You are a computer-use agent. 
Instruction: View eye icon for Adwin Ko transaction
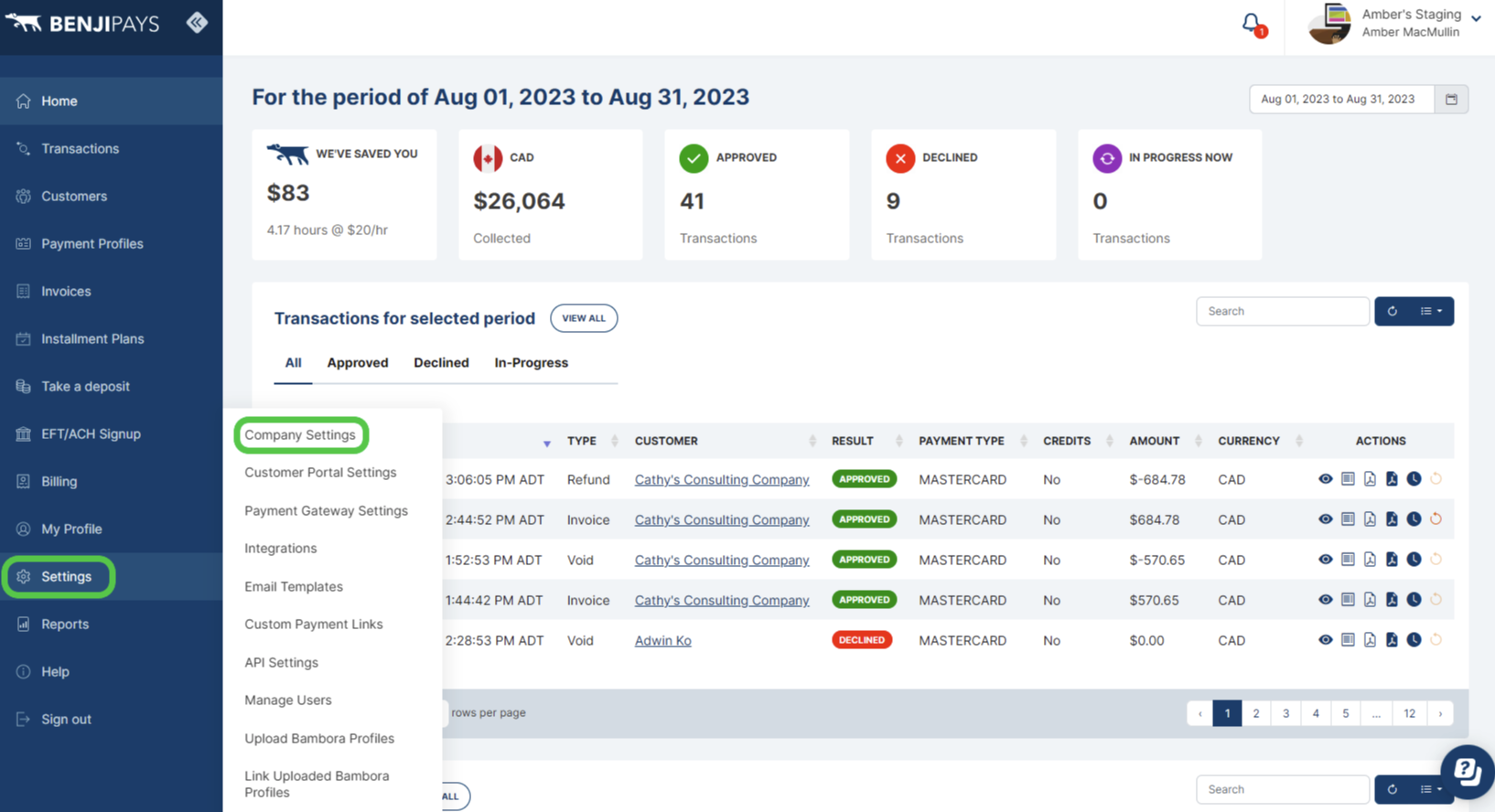[x=1325, y=640]
